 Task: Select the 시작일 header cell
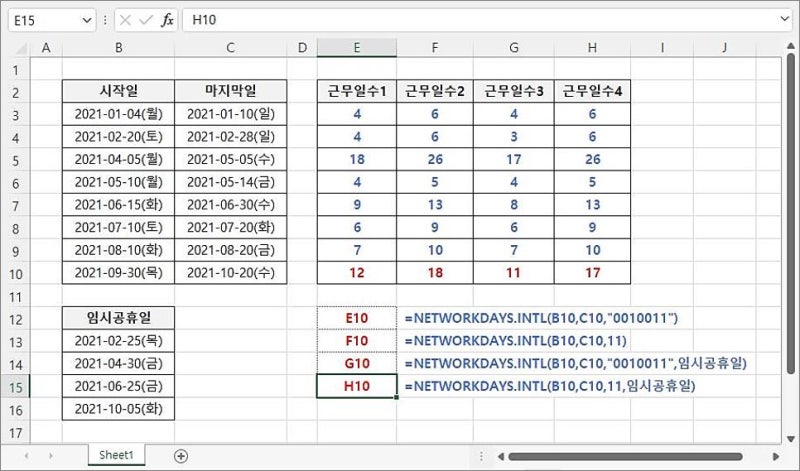(x=118, y=91)
